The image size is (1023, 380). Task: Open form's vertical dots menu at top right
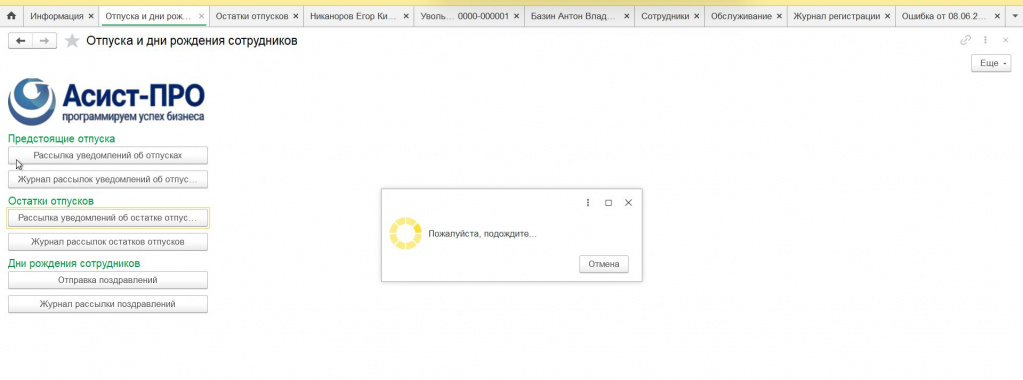(985, 40)
